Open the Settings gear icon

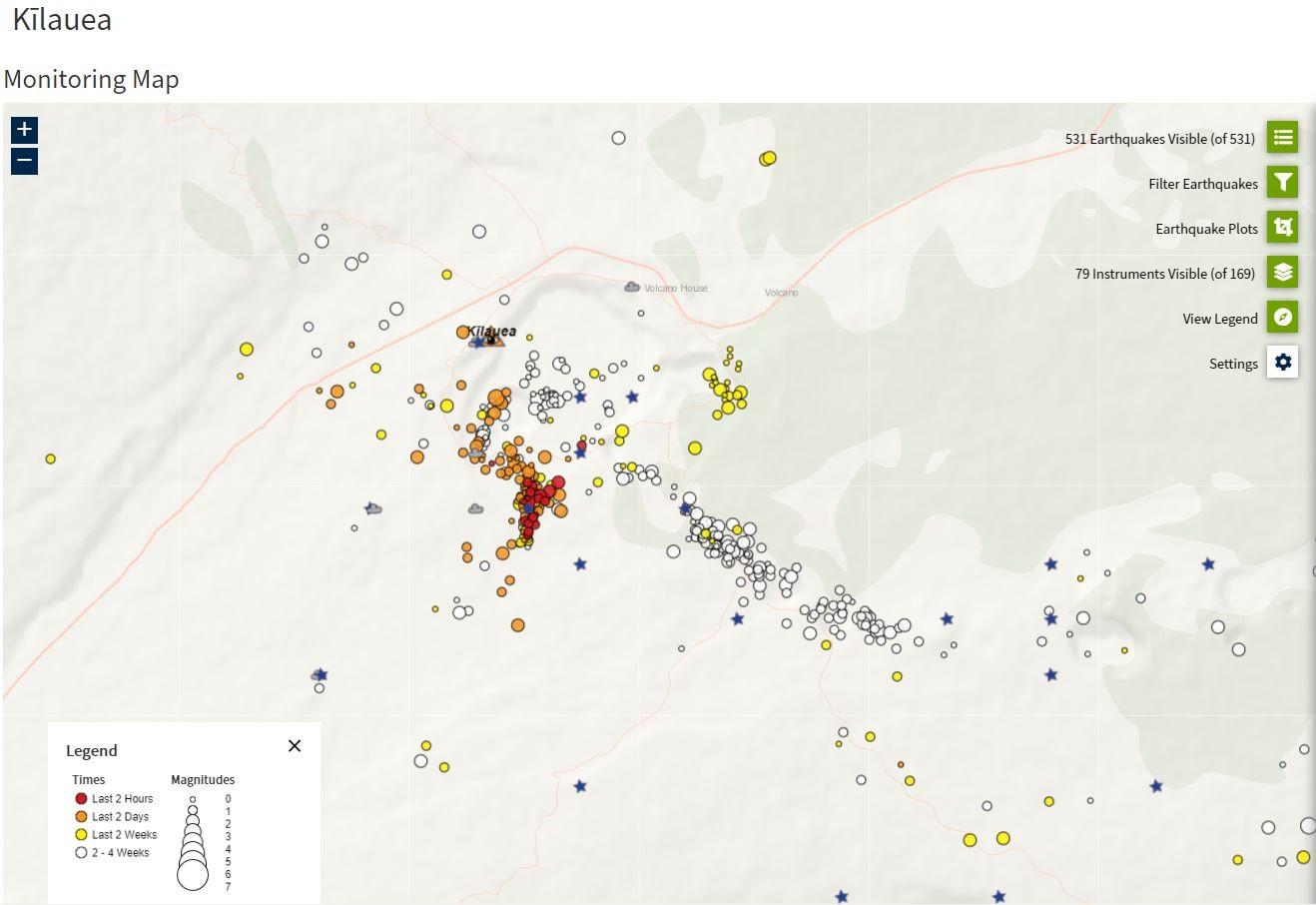tap(1282, 363)
